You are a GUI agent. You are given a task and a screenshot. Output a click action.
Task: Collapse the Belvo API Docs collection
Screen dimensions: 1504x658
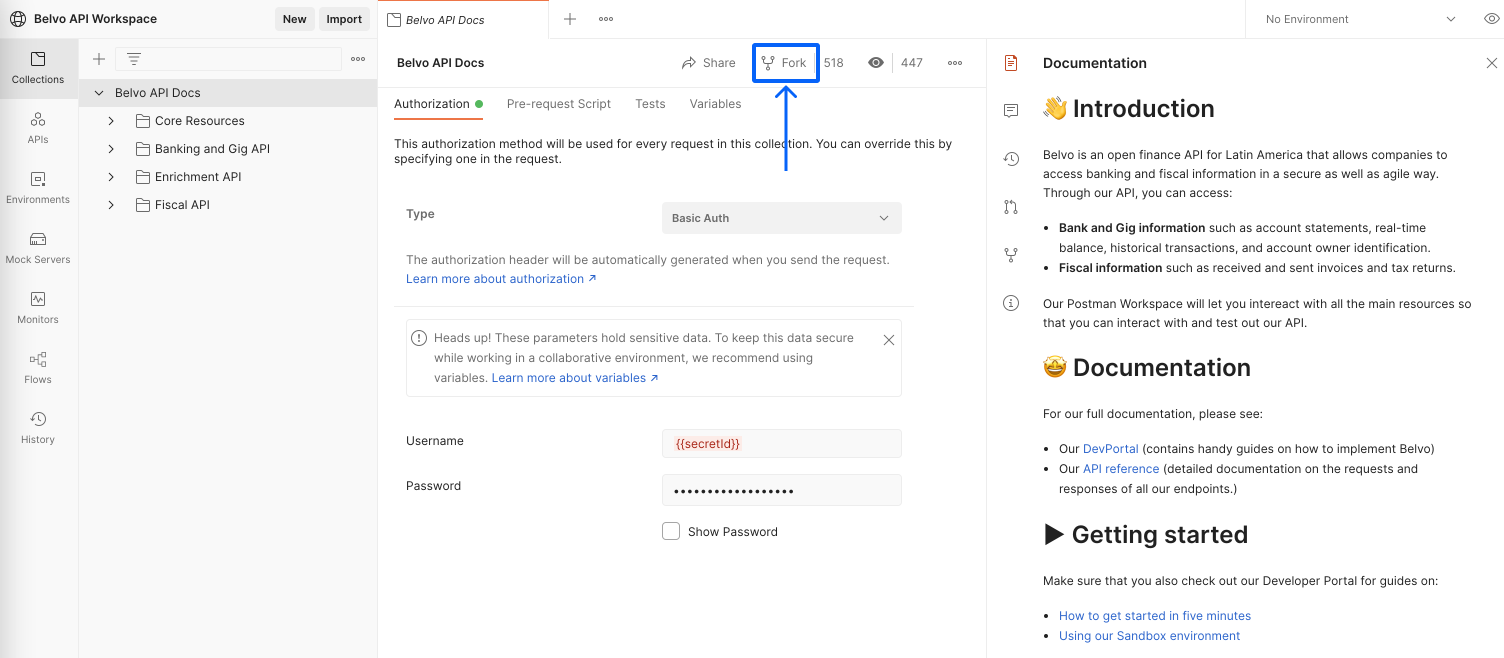[x=98, y=93]
